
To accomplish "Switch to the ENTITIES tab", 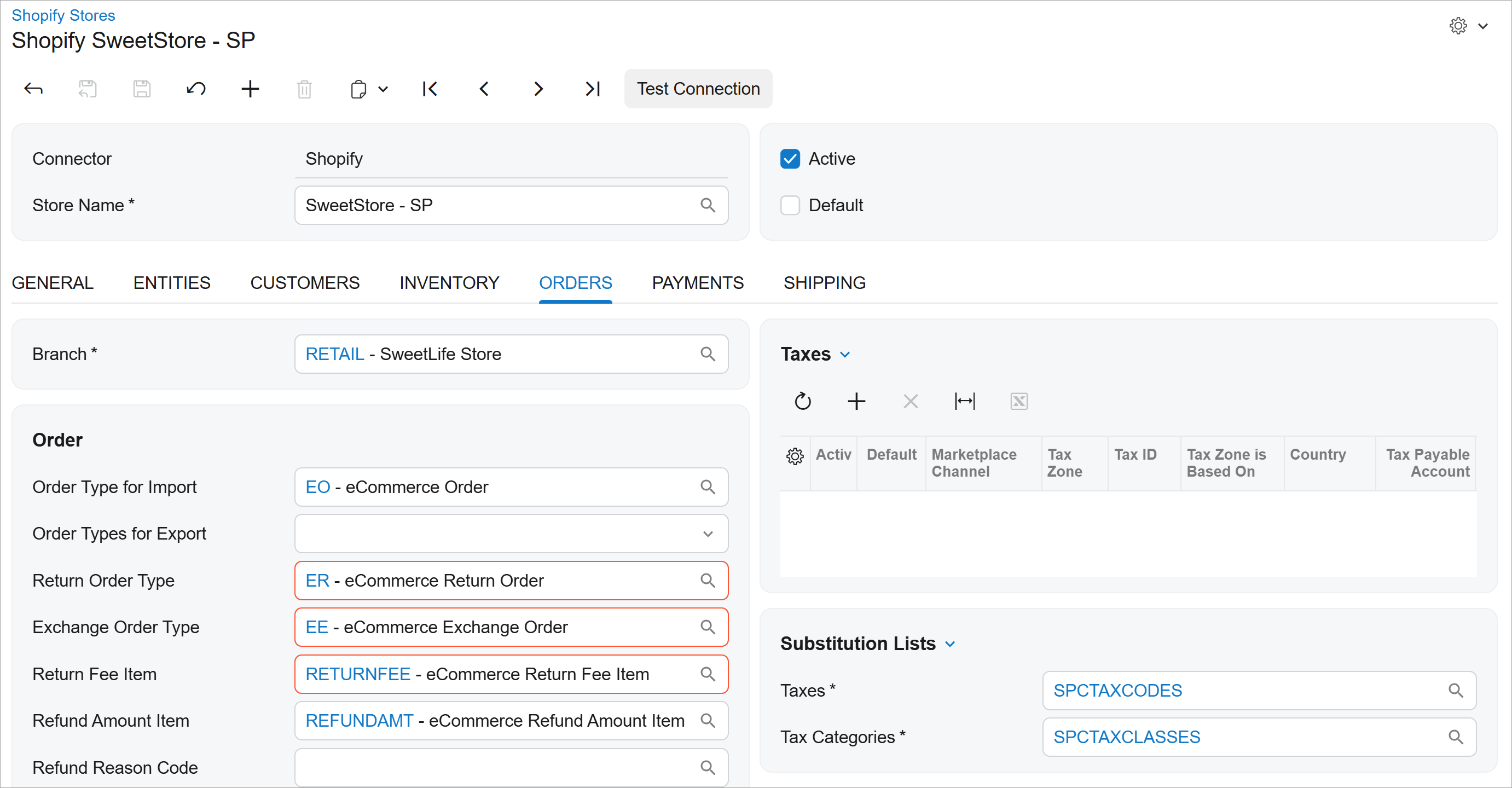I will (x=171, y=283).
